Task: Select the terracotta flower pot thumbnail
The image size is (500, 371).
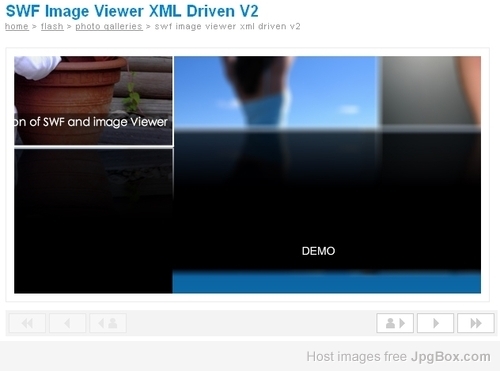Action: coord(93,101)
